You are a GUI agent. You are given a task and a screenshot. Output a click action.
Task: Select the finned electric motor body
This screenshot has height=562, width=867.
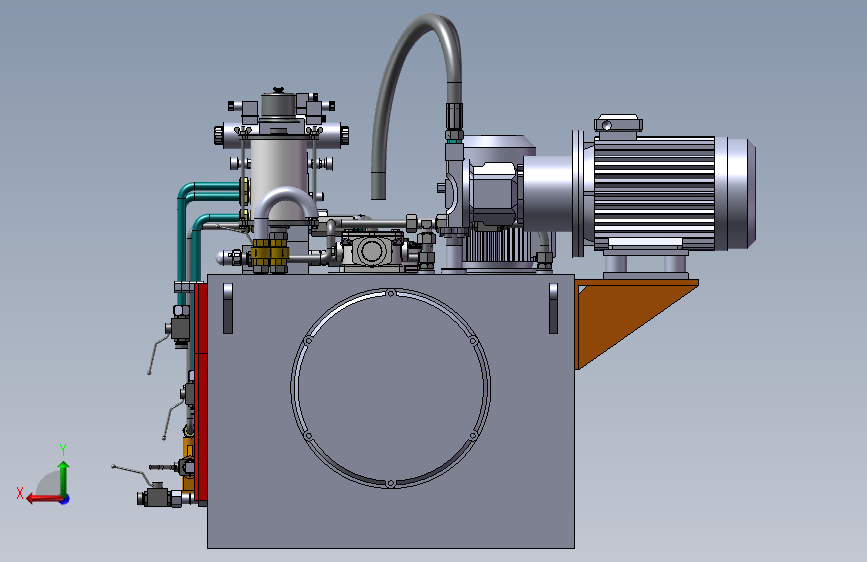[x=654, y=192]
